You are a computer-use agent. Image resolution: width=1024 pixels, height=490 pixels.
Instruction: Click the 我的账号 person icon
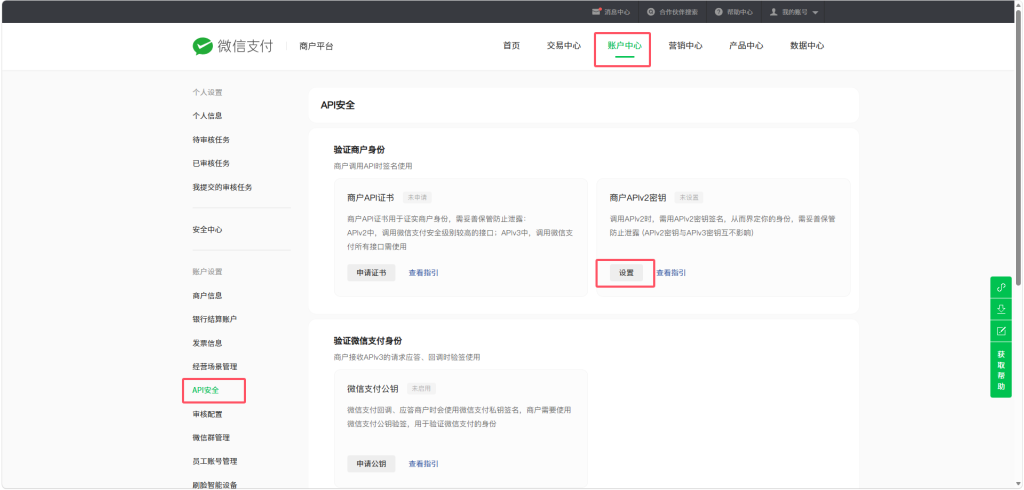point(774,12)
